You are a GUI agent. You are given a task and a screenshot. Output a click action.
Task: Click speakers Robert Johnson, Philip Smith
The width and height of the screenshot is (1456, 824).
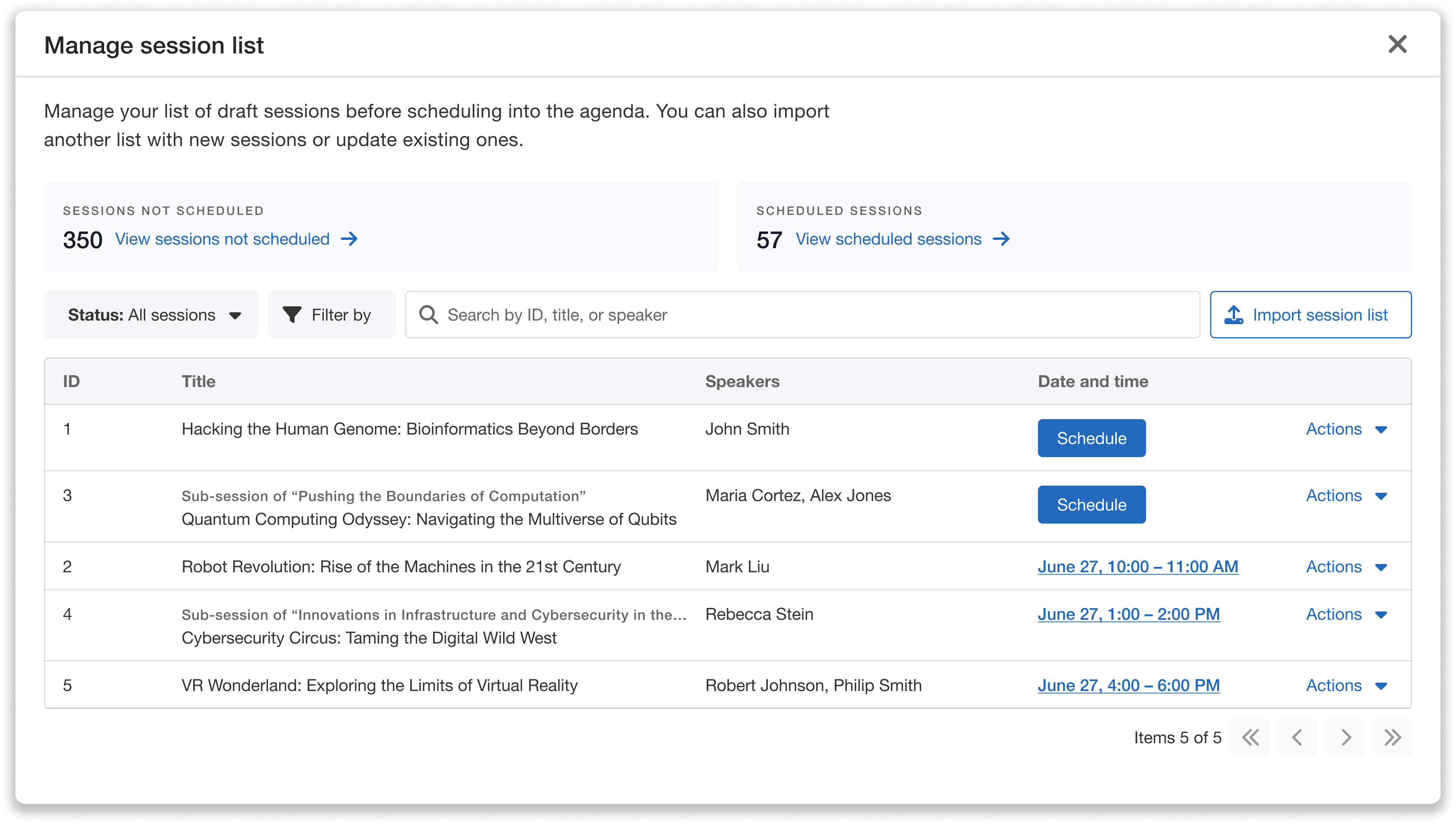pos(813,685)
